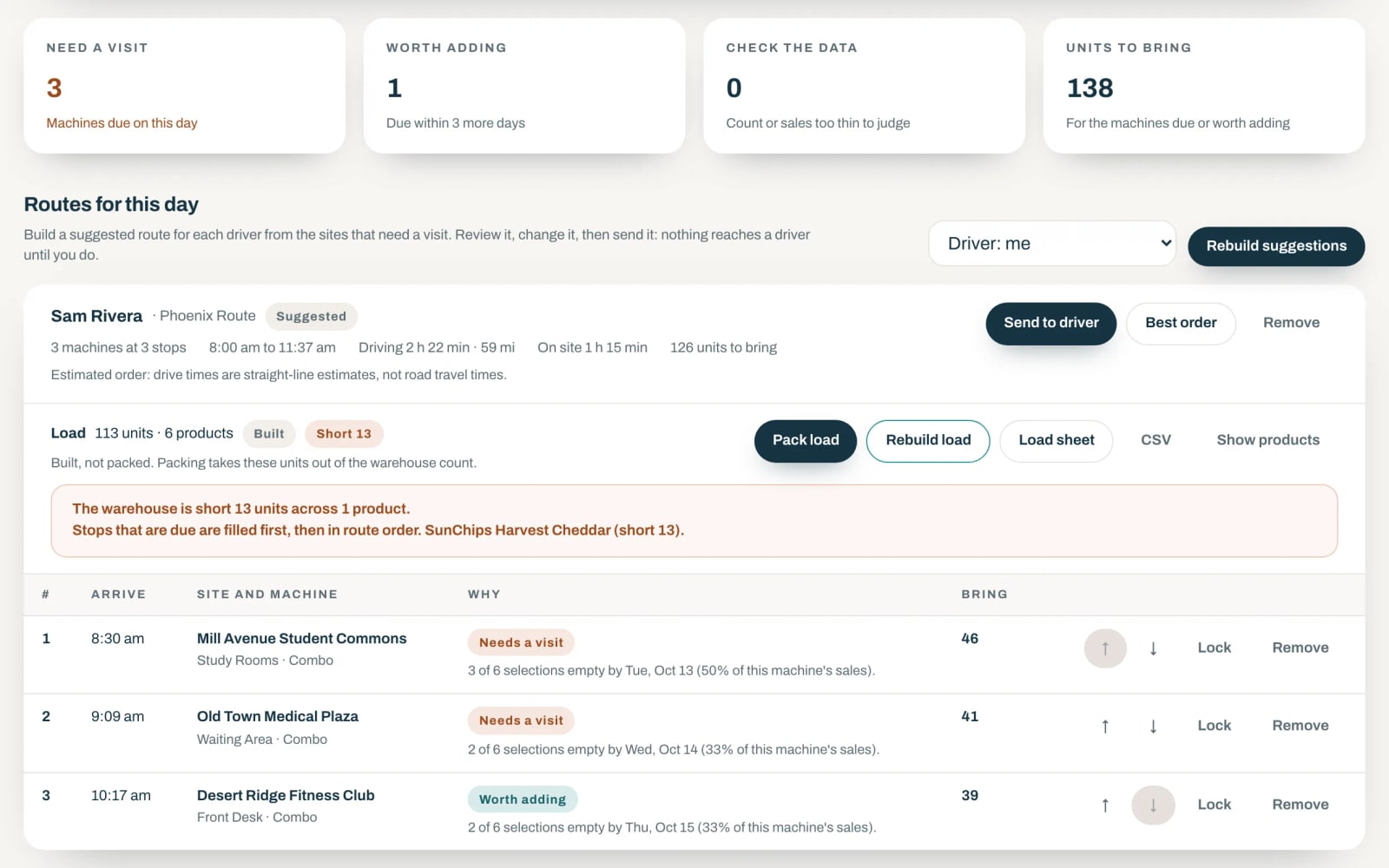Click the Best order button
Viewport: 1389px width, 868px height.
(1181, 323)
